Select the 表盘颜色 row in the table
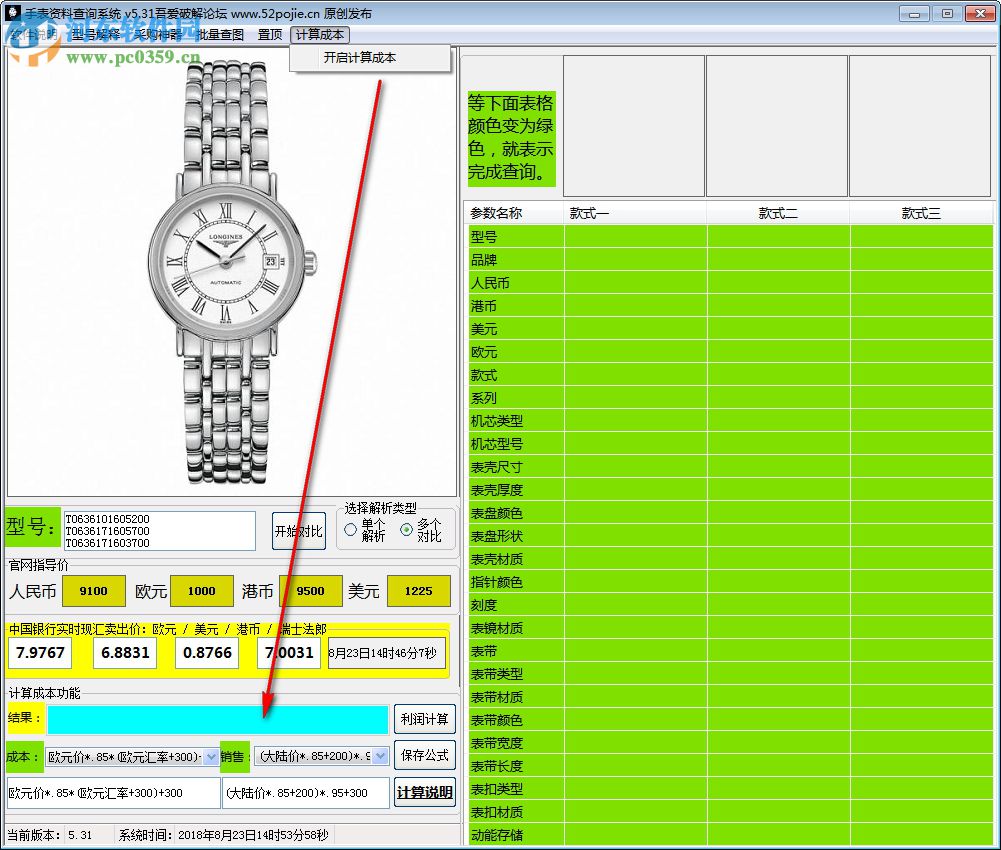This screenshot has height=850, width=1001. (731, 513)
